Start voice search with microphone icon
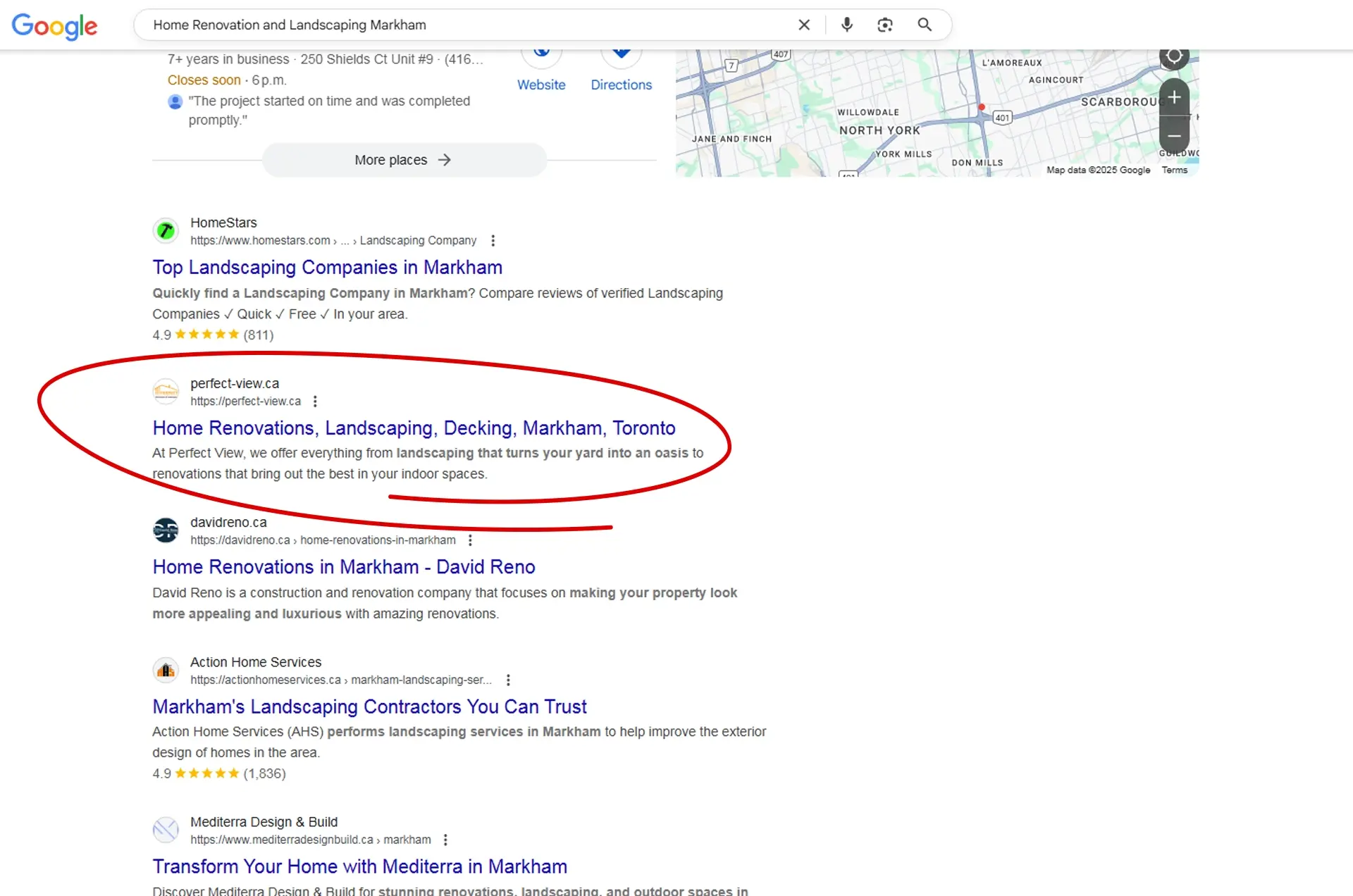Screen dimensions: 1353x896 click(846, 25)
